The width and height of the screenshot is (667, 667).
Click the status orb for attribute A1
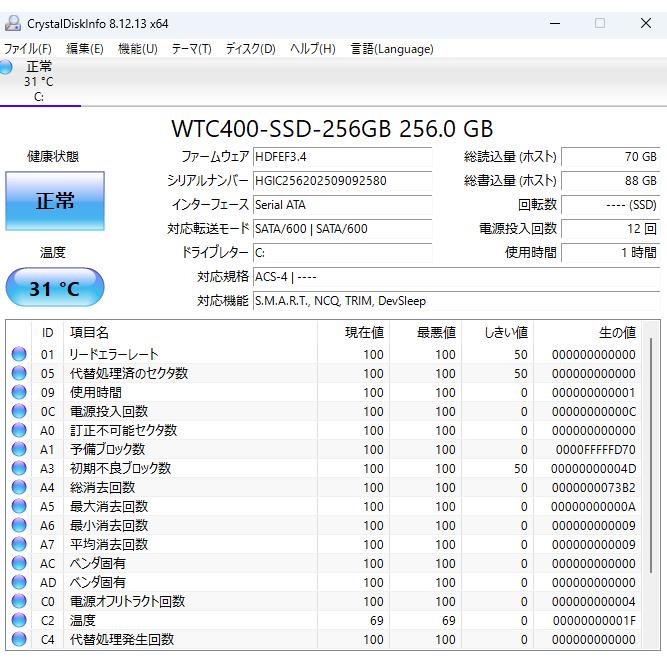click(x=19, y=449)
